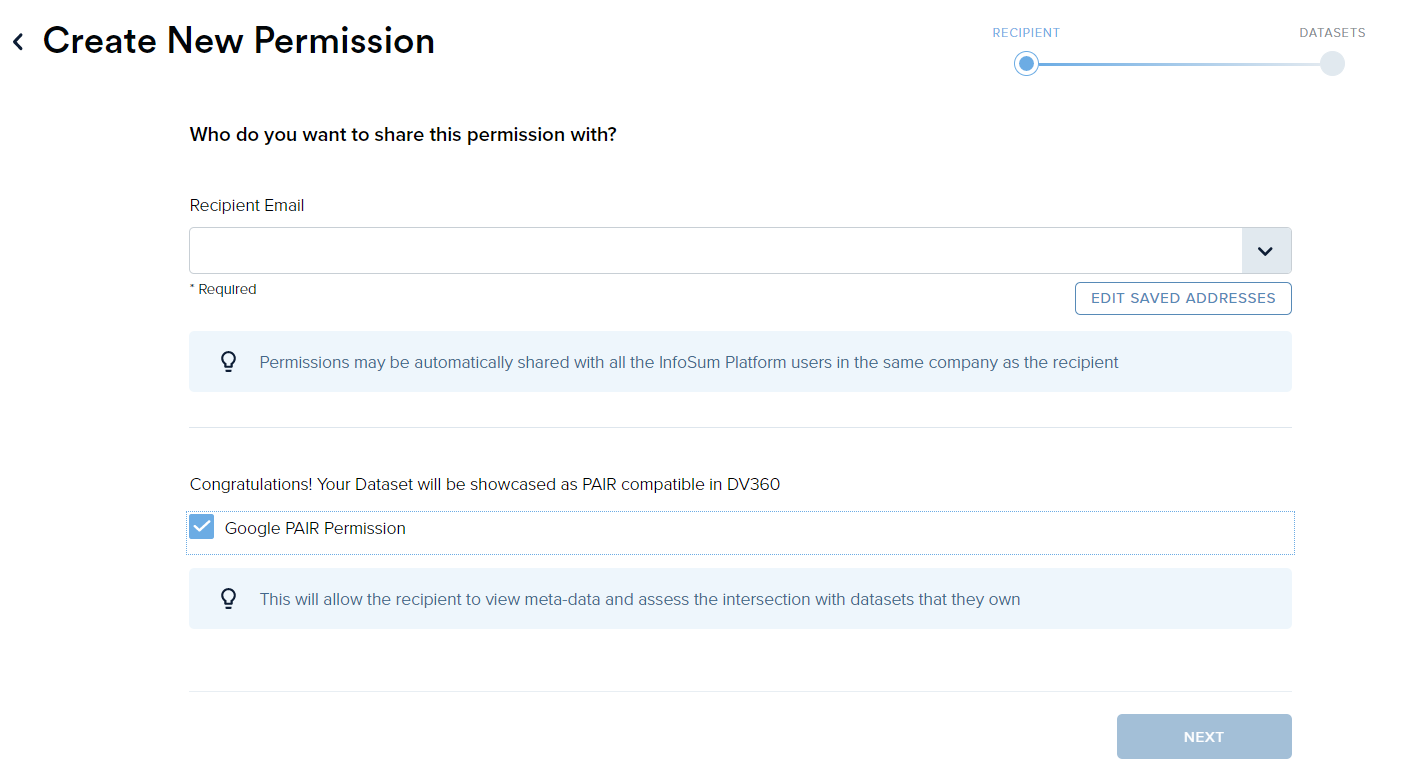Click the lightbulb icon beside the meta-data note
This screenshot has width=1405, height=781.
[x=228, y=599]
